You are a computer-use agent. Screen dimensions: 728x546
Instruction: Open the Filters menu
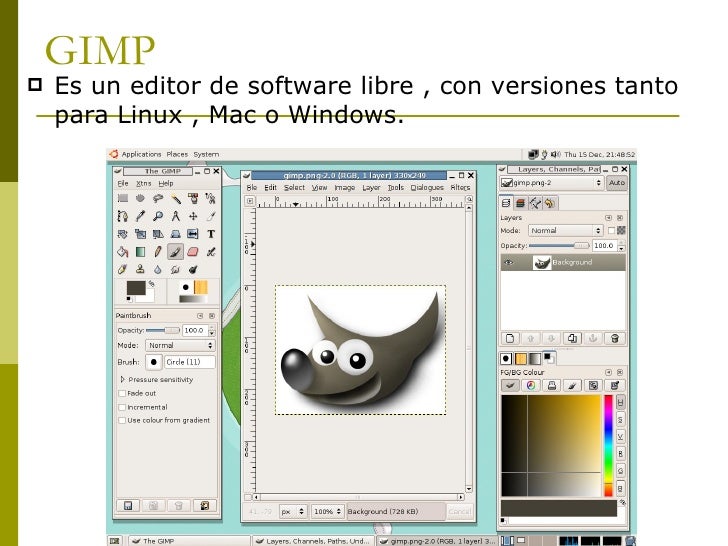[460, 187]
